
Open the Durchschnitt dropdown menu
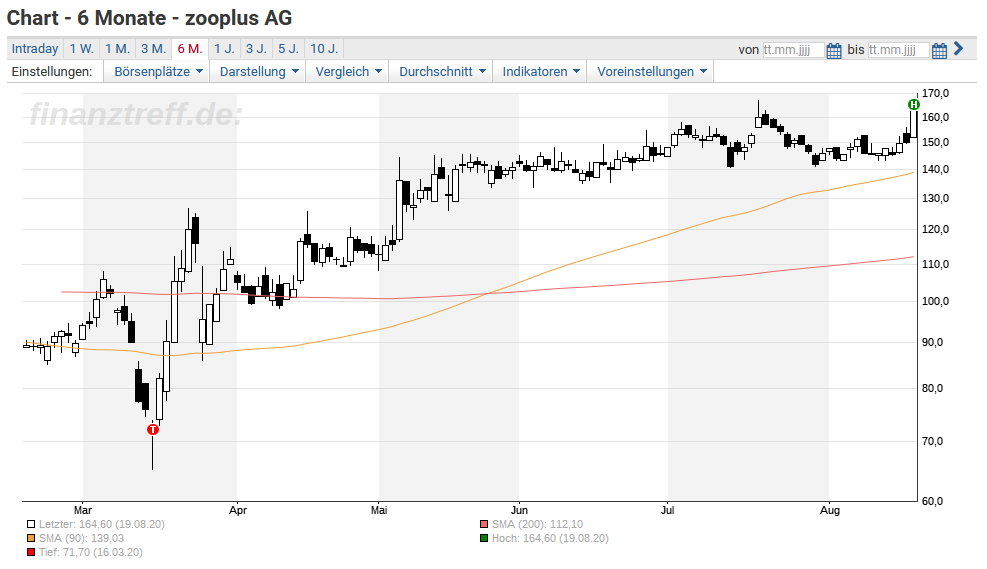[442, 72]
